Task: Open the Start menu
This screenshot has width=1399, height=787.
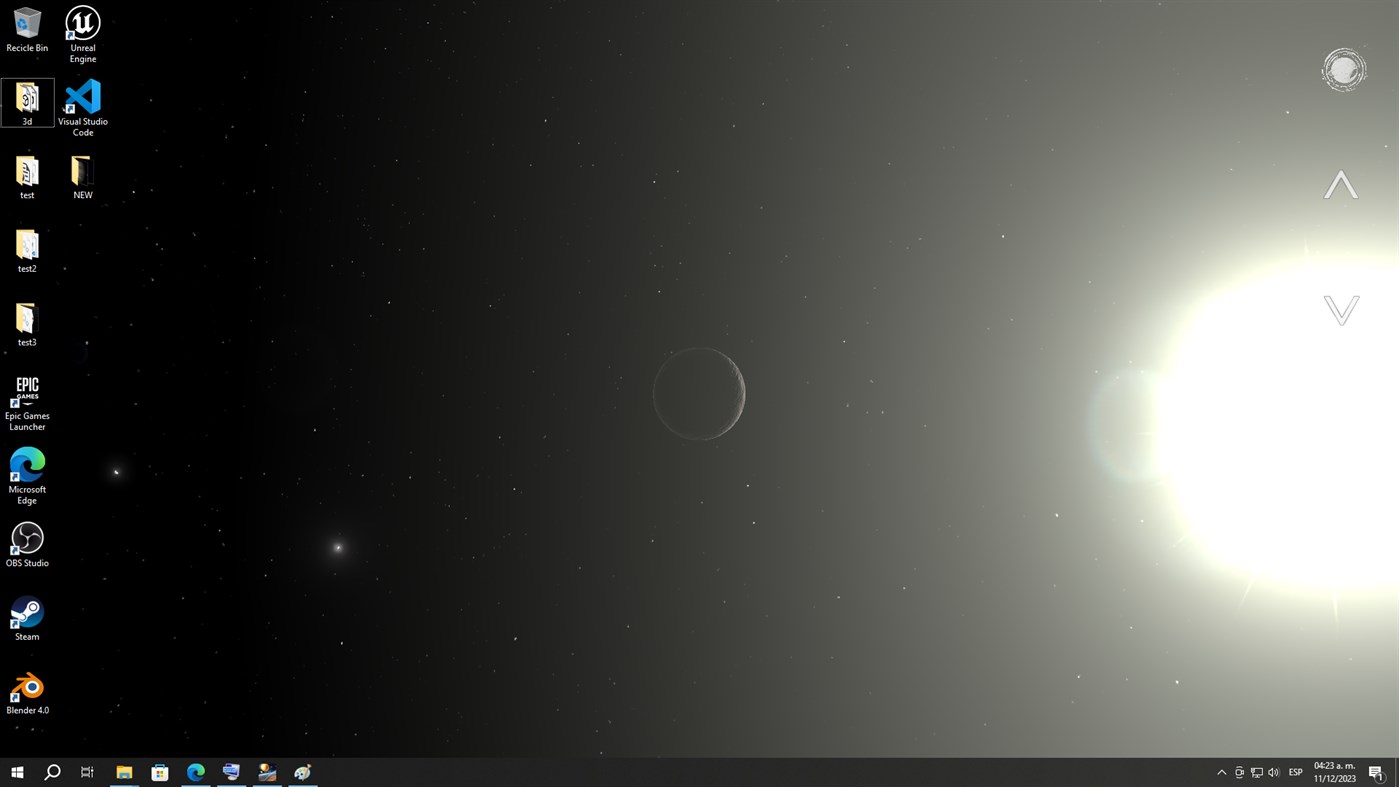Action: pyautogui.click(x=15, y=771)
